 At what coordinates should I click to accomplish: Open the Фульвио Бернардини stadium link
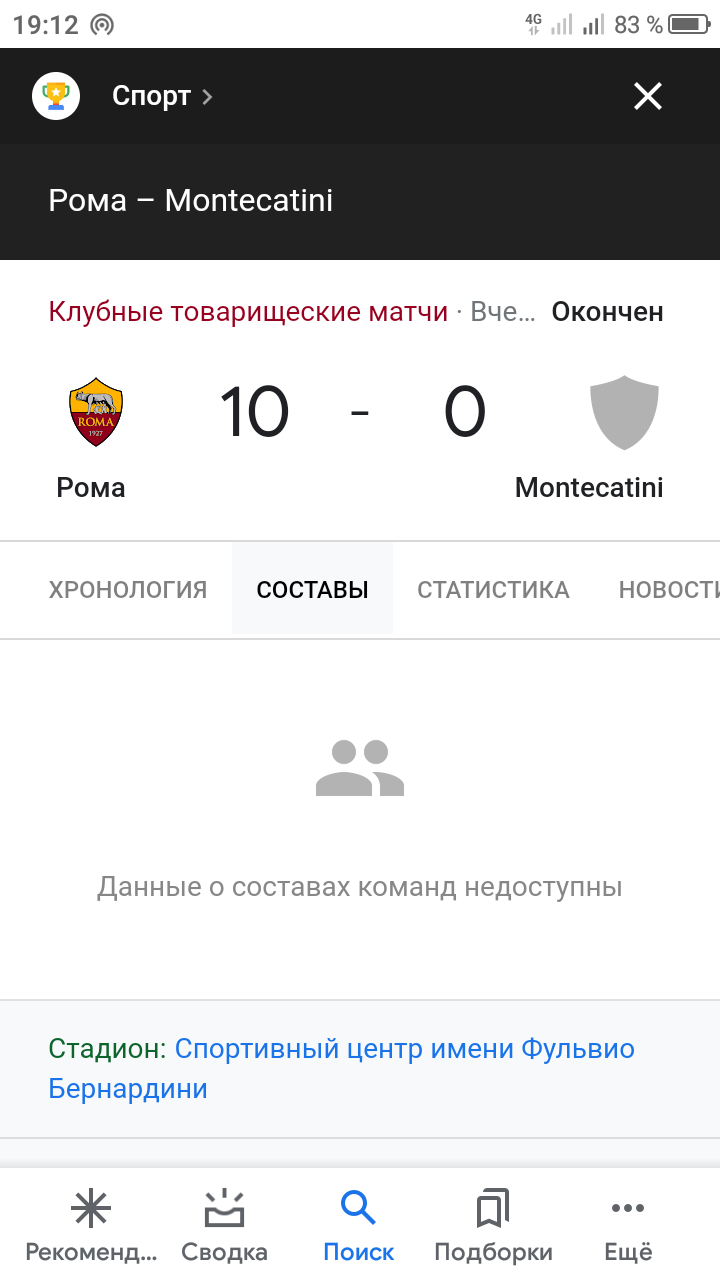click(x=341, y=1068)
